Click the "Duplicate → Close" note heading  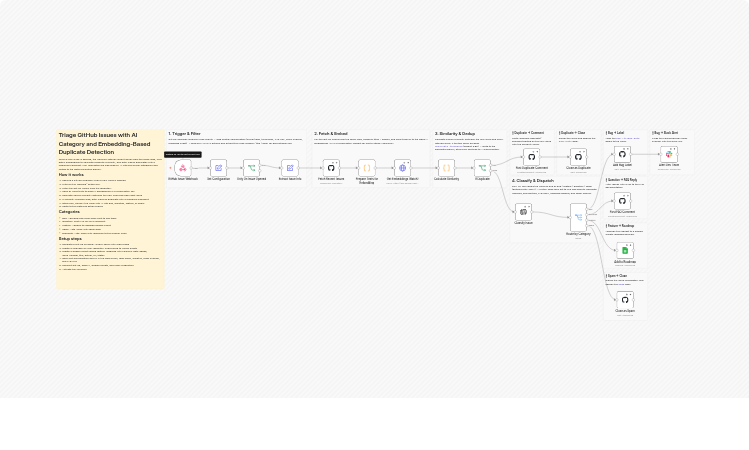572,133
